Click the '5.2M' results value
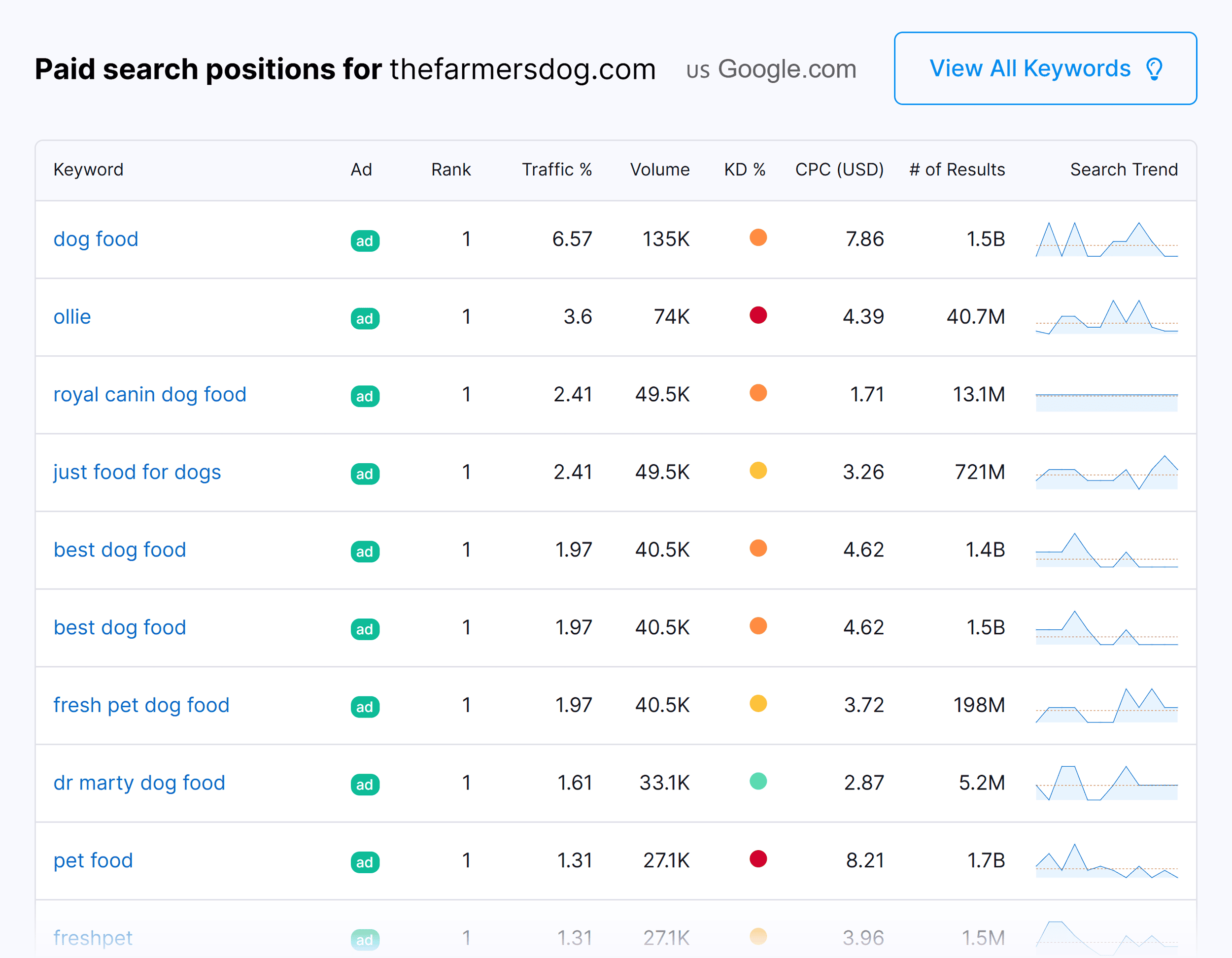1232x958 pixels. coord(982,783)
